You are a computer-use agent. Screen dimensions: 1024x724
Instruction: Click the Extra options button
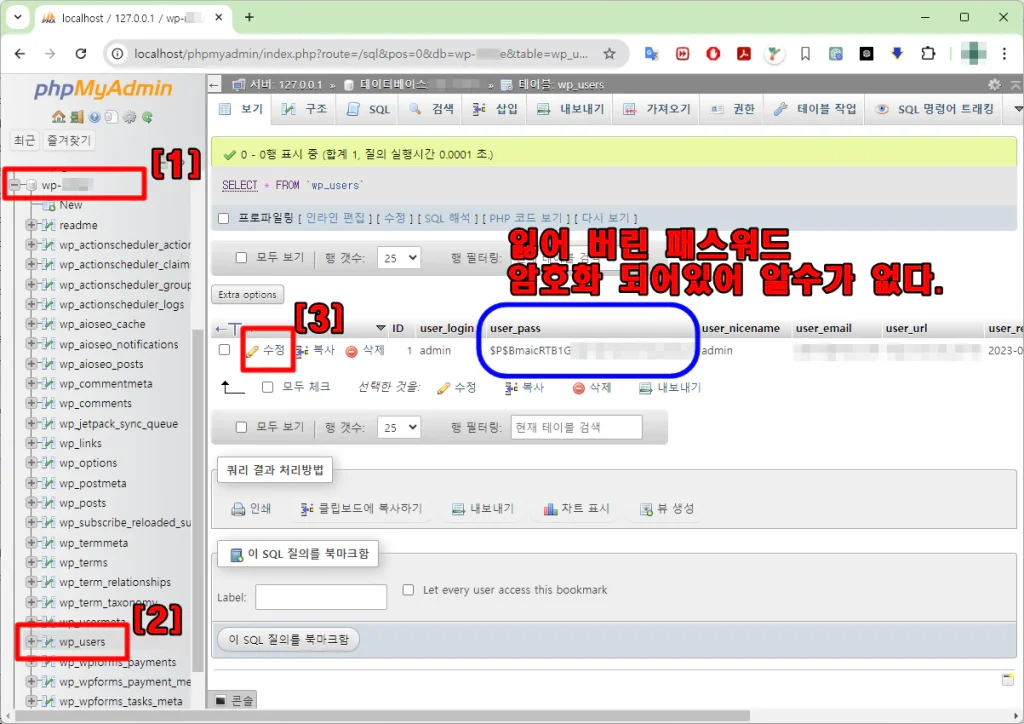click(x=247, y=295)
